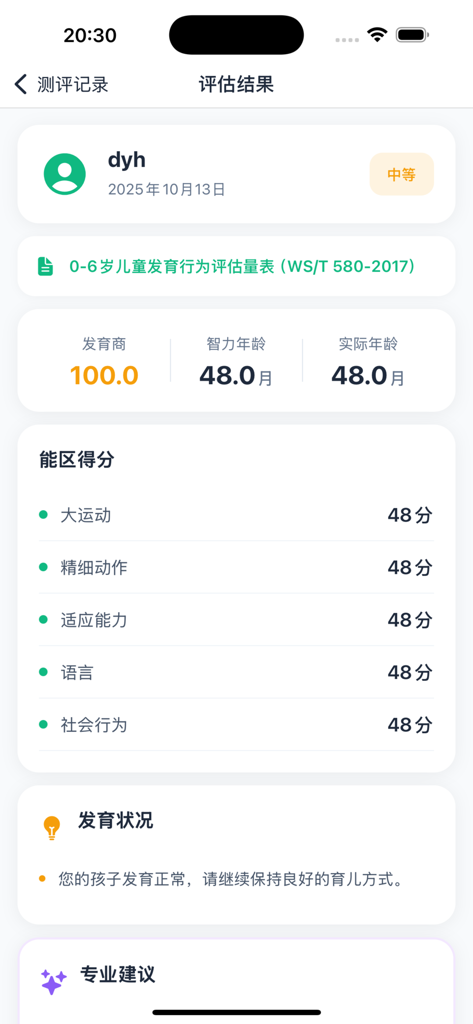The width and height of the screenshot is (473, 1024).
Task: Tap the green dot beside 大运动
Action: pos(44,515)
